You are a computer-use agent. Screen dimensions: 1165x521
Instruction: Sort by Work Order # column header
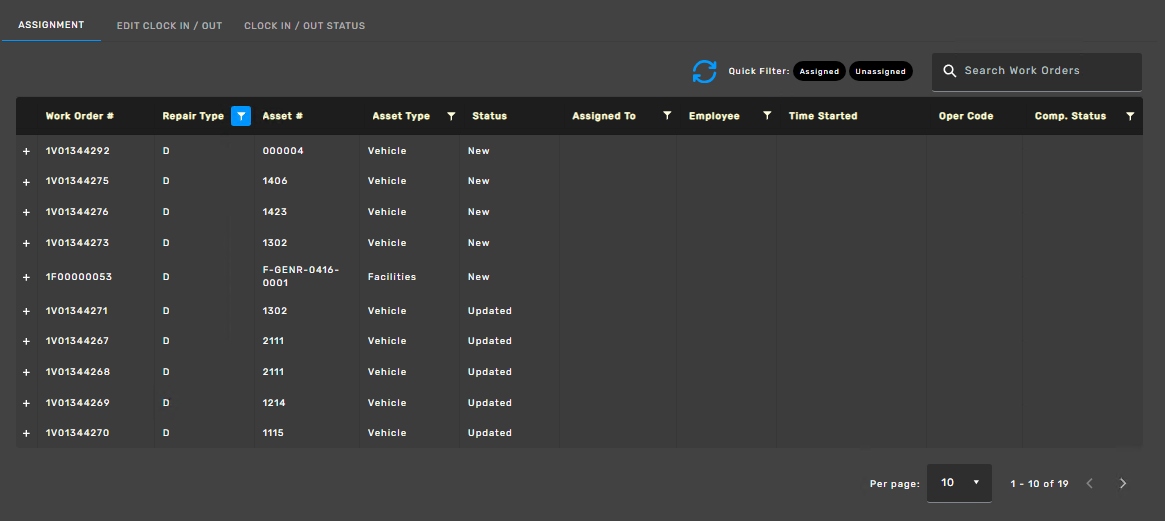pyautogui.click(x=80, y=116)
